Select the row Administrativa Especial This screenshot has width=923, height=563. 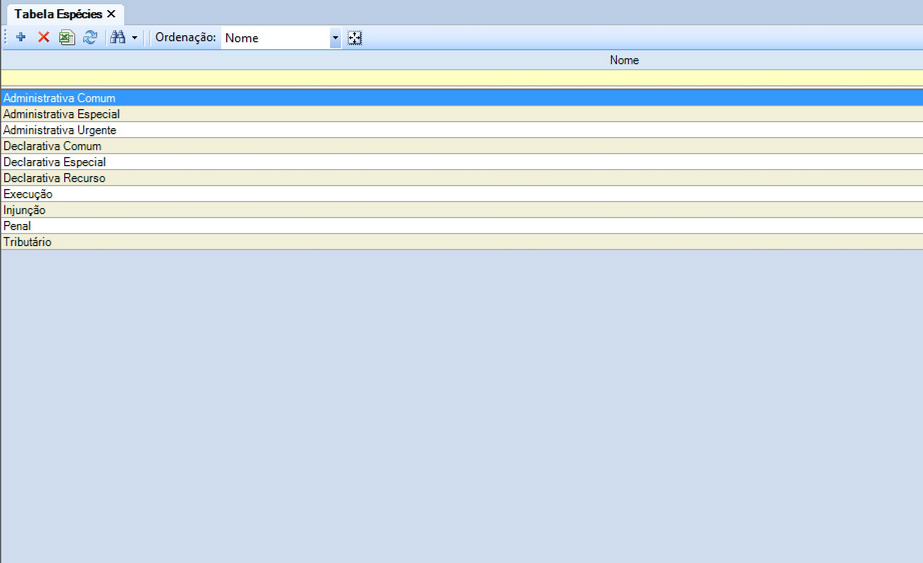point(462,114)
